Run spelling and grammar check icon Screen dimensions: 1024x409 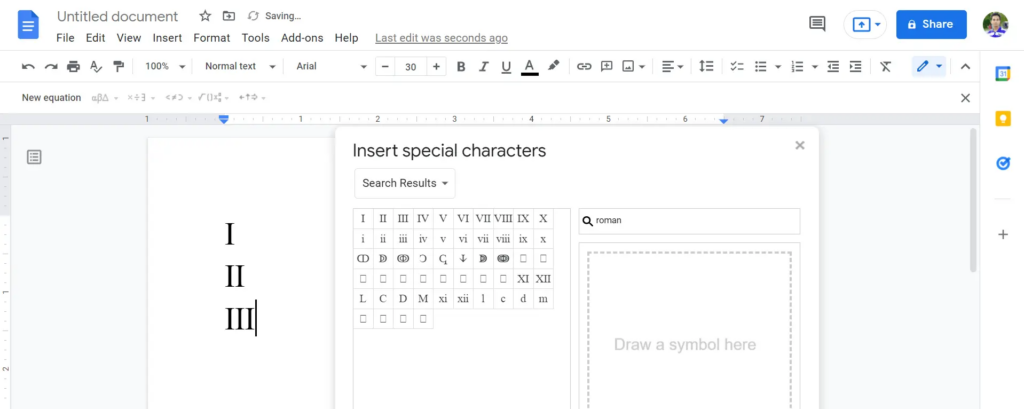pyautogui.click(x=96, y=66)
